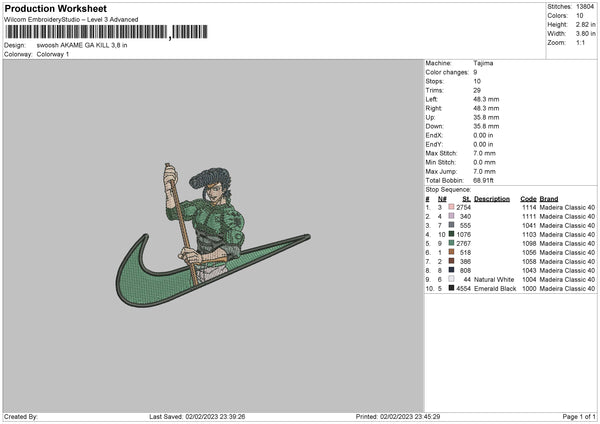The width and height of the screenshot is (600, 424).
Task: Click the Colors value 10 in header
Action: pyautogui.click(x=579, y=16)
